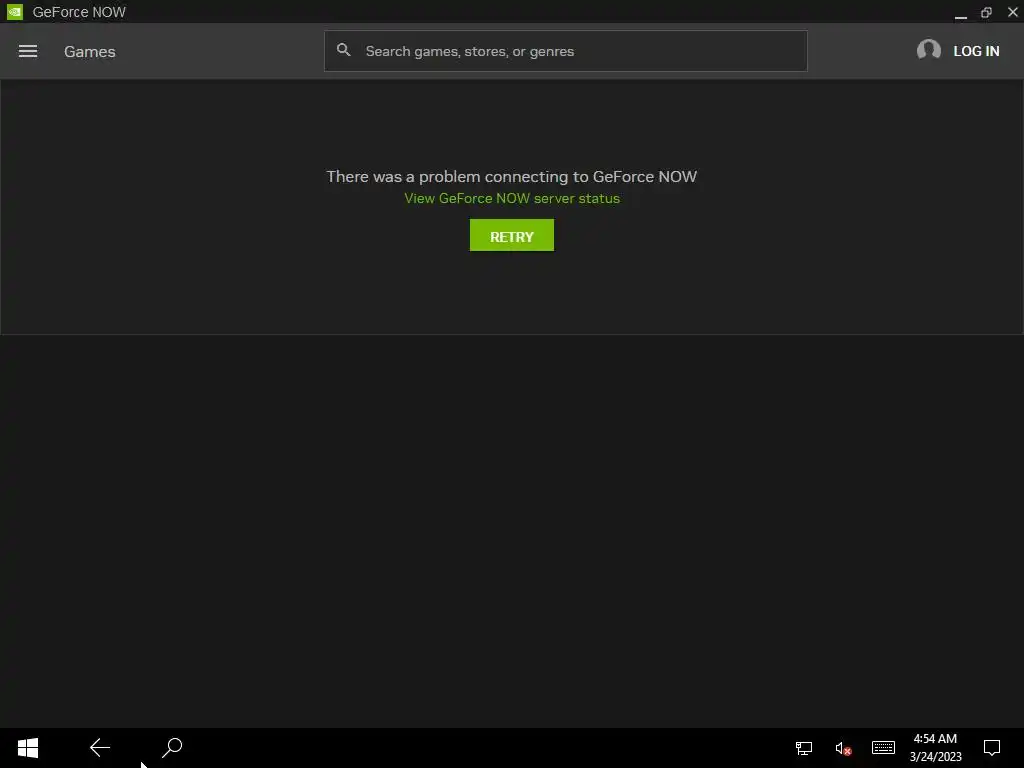Close the GeForce NOW window
This screenshot has height=768, width=1024.
click(x=1012, y=12)
